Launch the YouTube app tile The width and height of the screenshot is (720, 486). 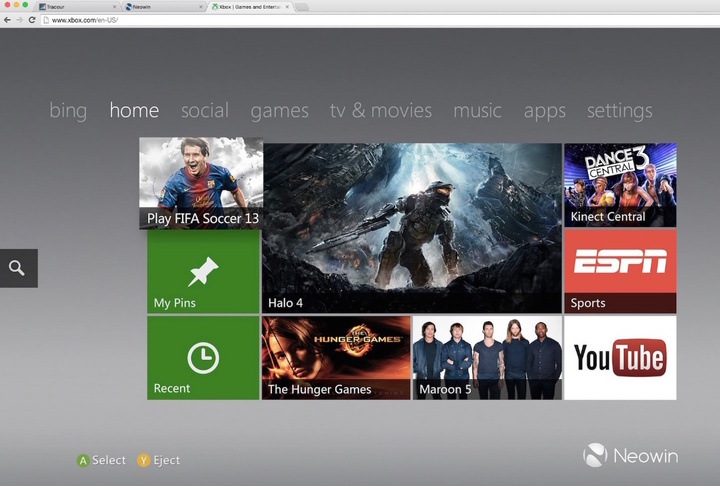tap(620, 358)
